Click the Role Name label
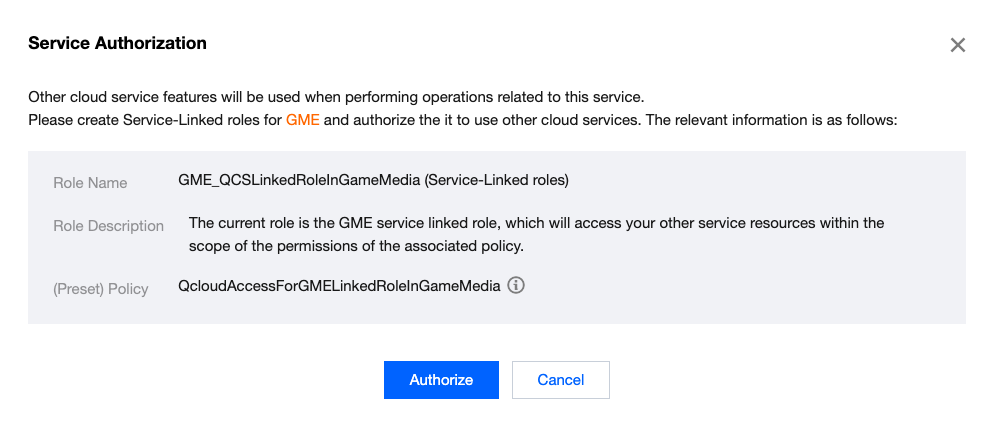This screenshot has width=996, height=426. point(90,183)
